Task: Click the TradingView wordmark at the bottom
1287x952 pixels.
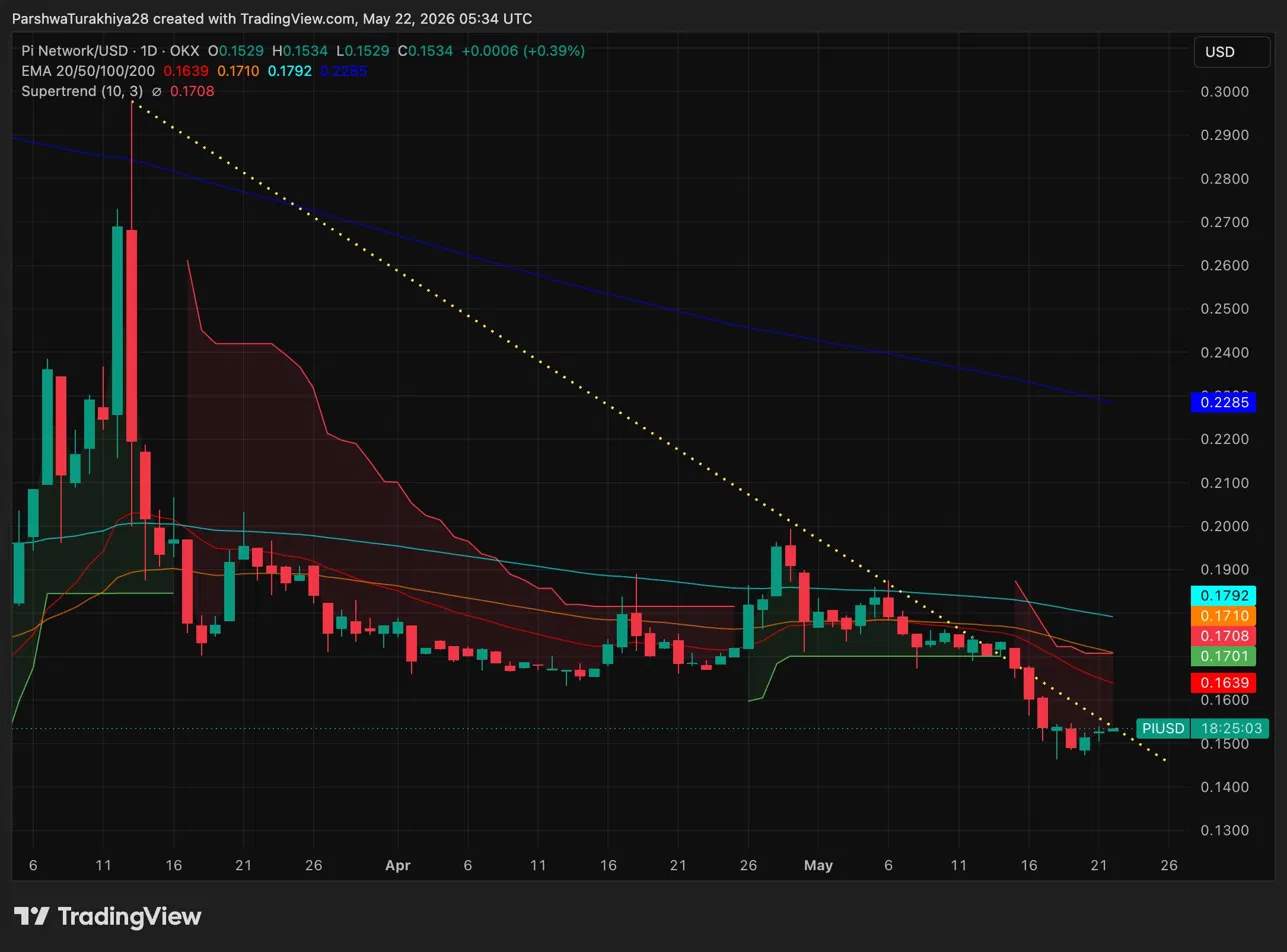Action: tap(130, 916)
